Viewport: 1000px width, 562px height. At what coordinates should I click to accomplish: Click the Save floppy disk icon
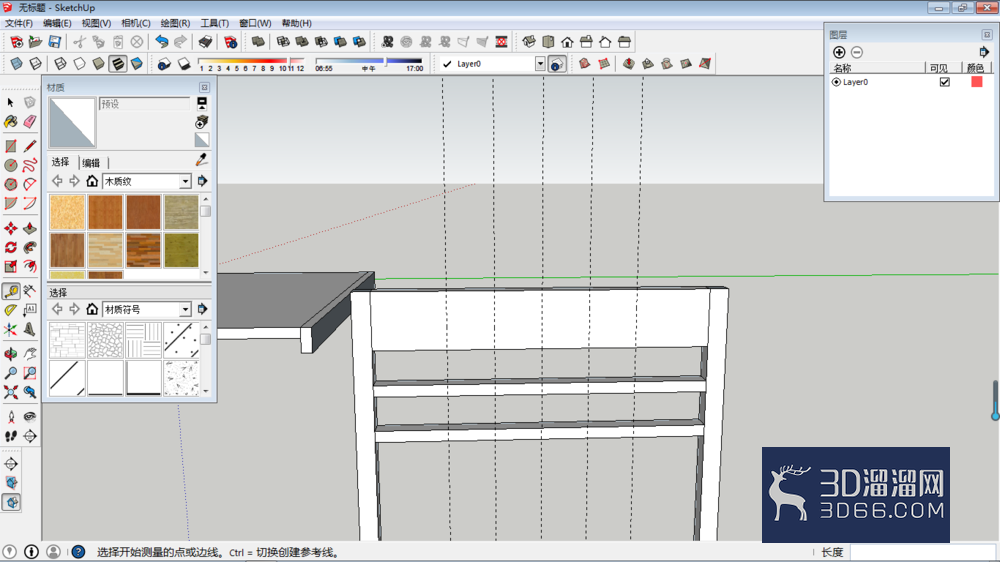click(x=55, y=42)
